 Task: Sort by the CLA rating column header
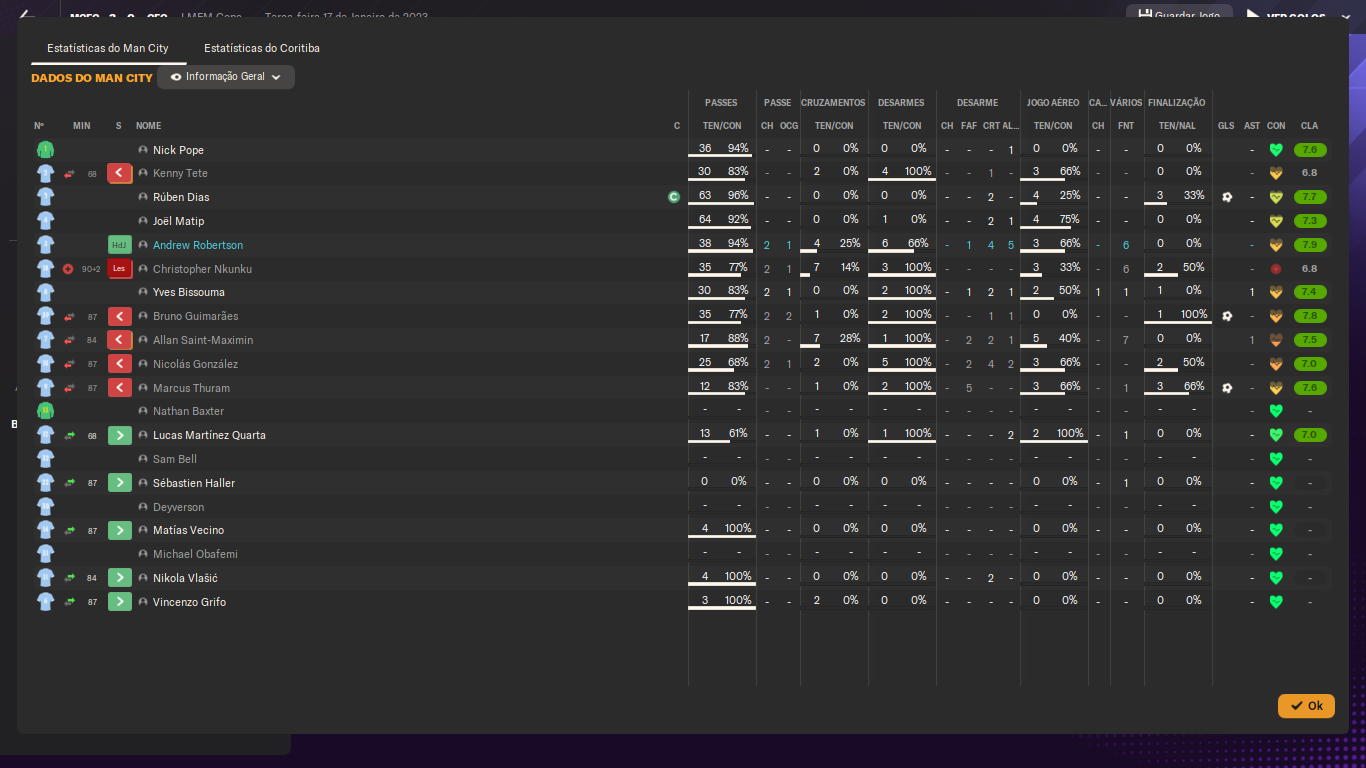[1309, 126]
